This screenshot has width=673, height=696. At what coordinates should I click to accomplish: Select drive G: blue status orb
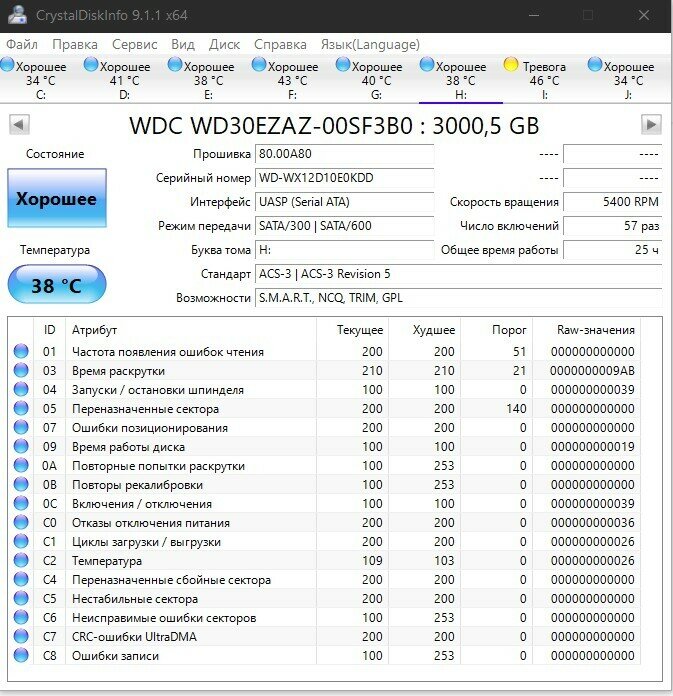[x=343, y=65]
